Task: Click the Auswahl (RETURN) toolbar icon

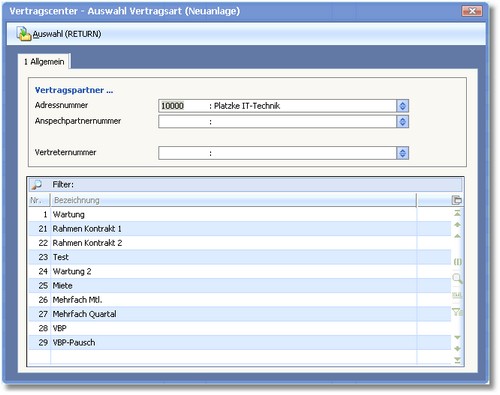Action: pyautogui.click(x=24, y=34)
